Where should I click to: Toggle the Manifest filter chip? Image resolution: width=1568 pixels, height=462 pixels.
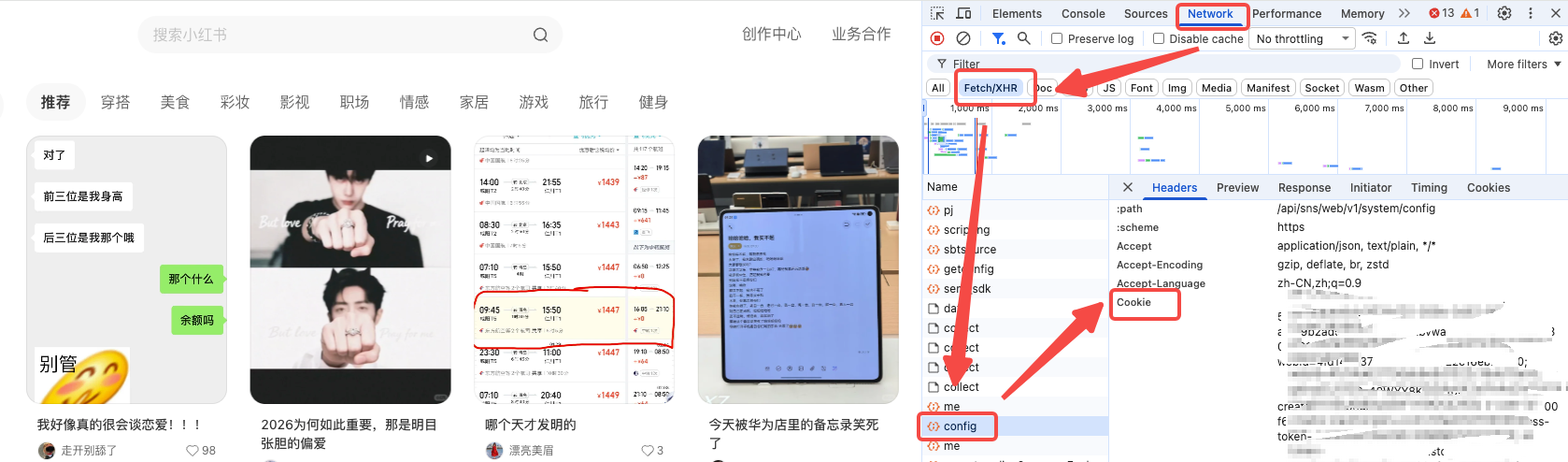[1268, 88]
